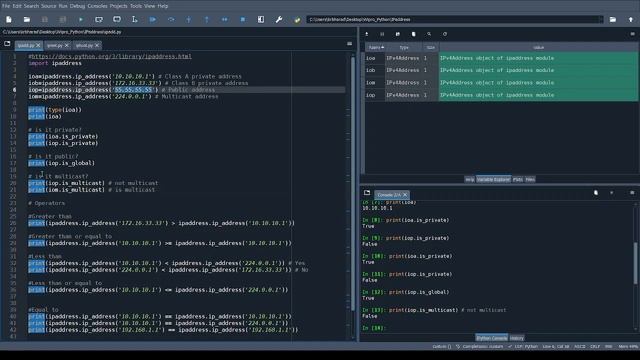Close the first editor tab
The height and width of the screenshot is (360, 640).
38,45
